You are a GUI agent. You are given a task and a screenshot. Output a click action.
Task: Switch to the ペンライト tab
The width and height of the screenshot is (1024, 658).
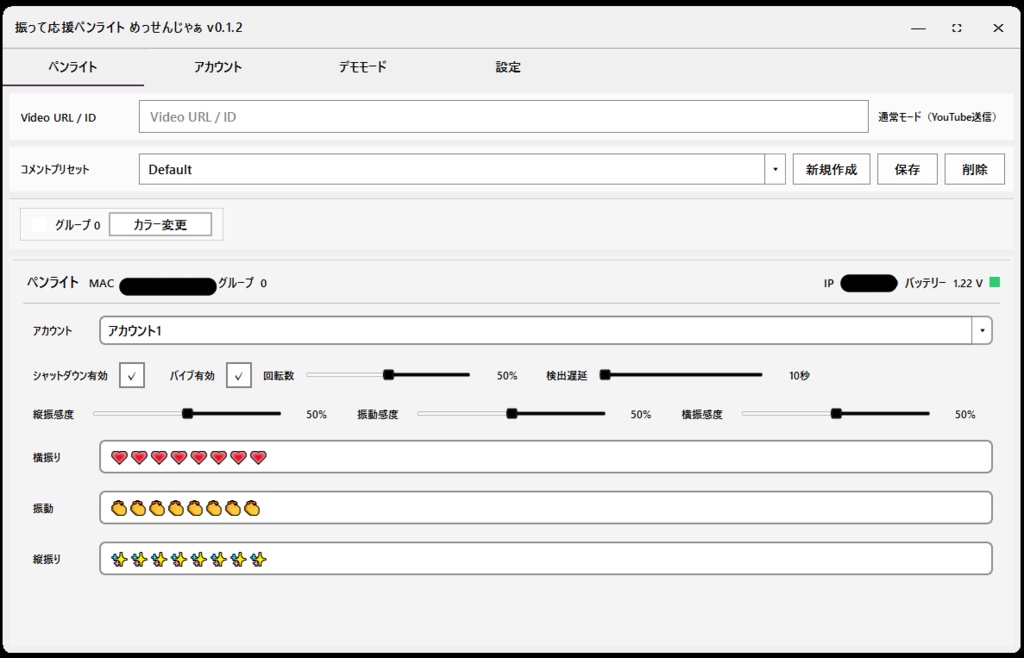(x=73, y=67)
